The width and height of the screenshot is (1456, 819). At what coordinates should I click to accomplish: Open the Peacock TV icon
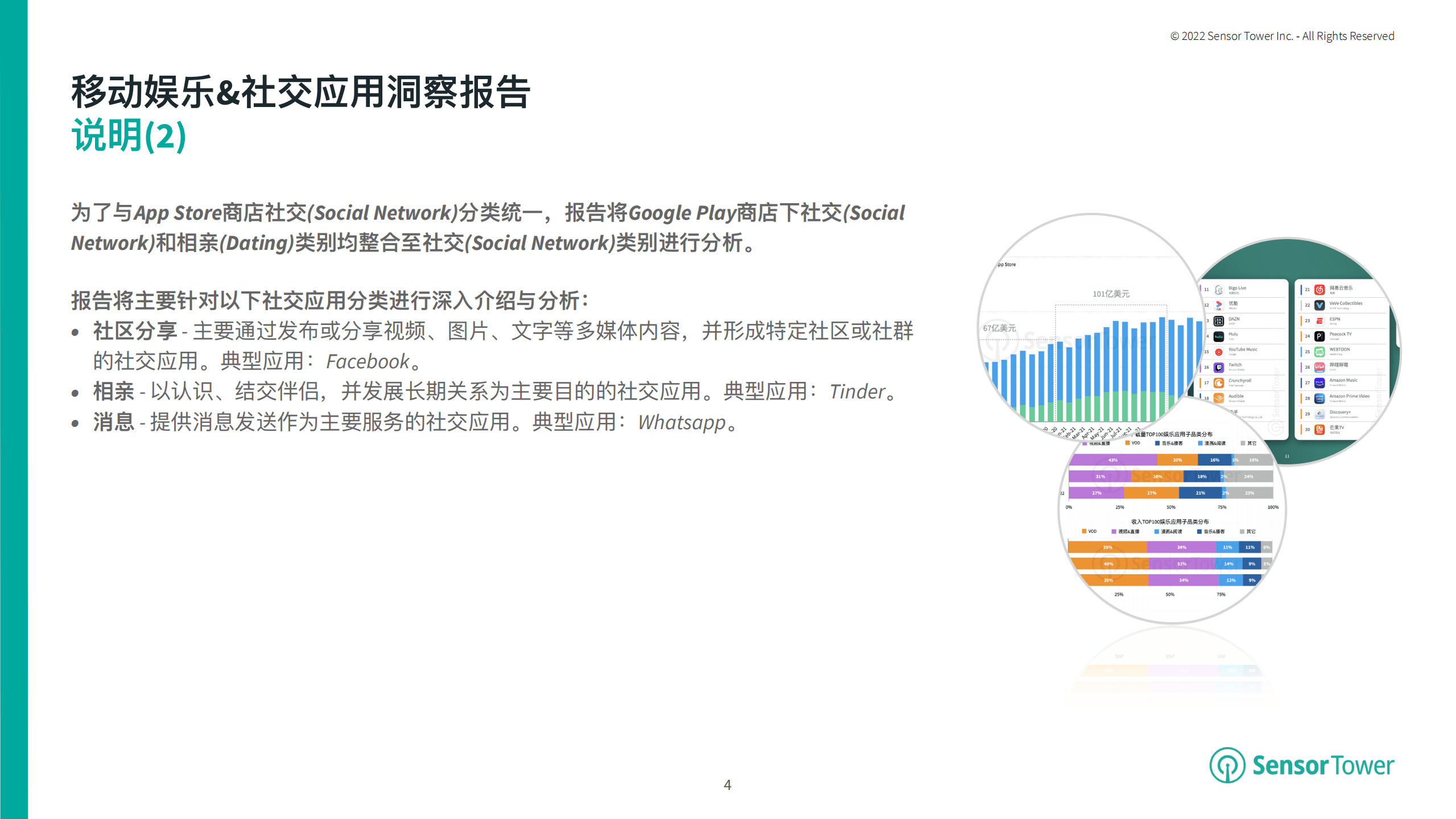(x=1319, y=336)
